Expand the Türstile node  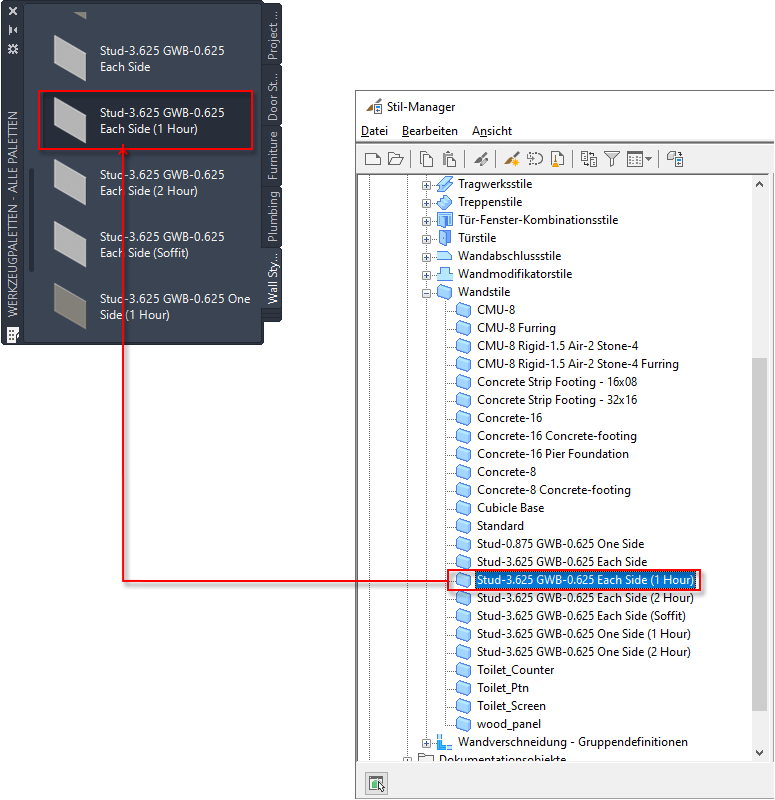point(426,239)
